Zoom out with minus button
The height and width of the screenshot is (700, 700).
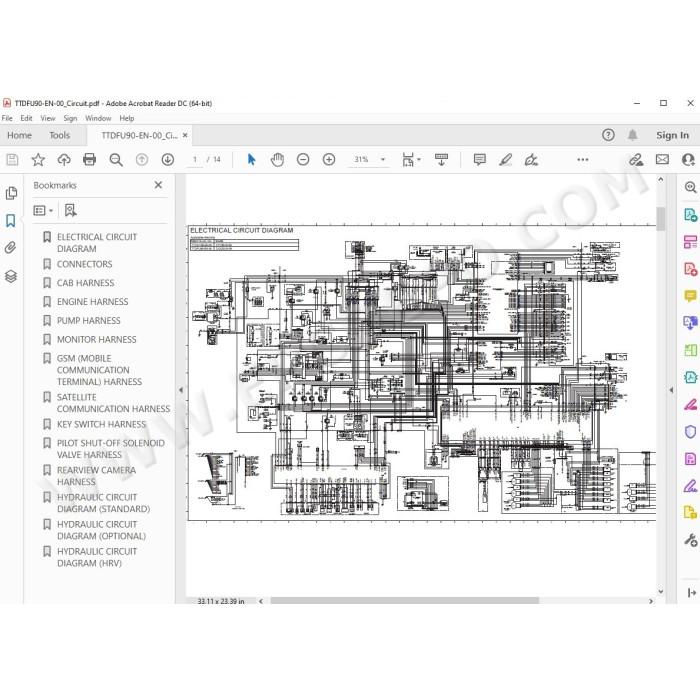click(x=303, y=159)
